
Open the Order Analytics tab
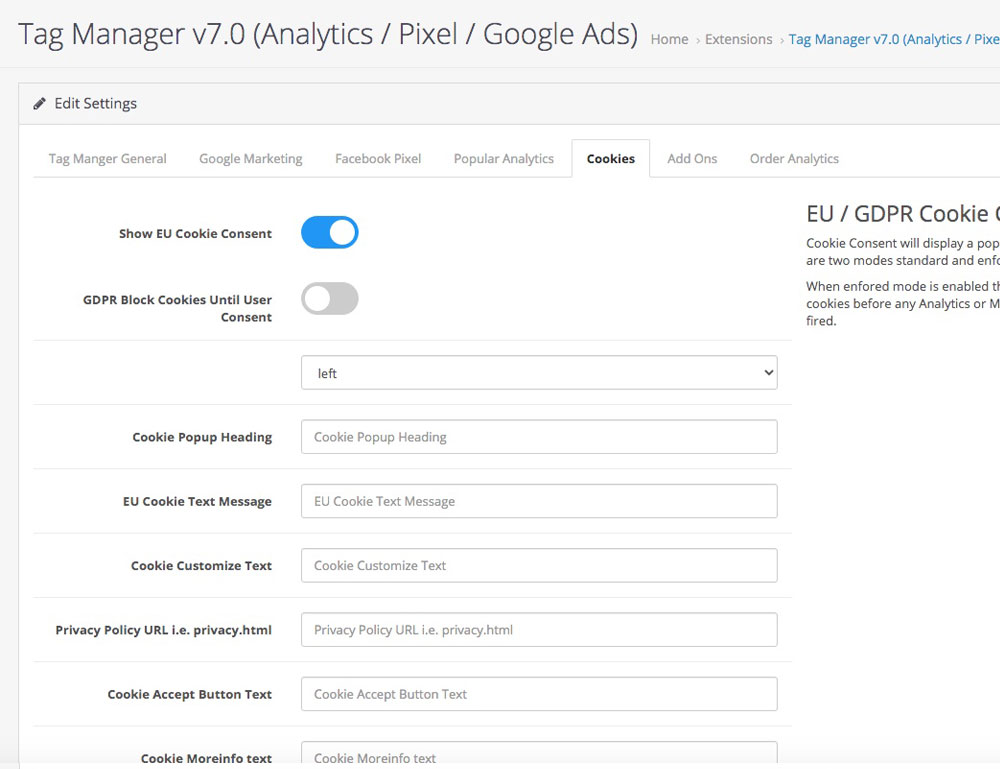click(x=794, y=159)
